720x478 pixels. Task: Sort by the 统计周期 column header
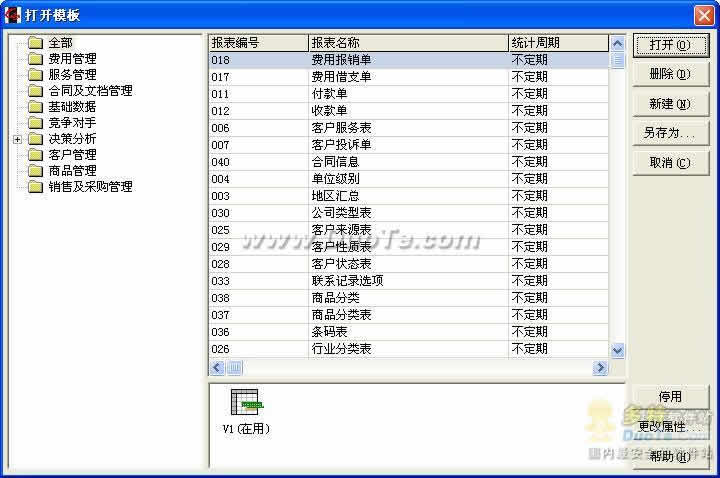558,43
